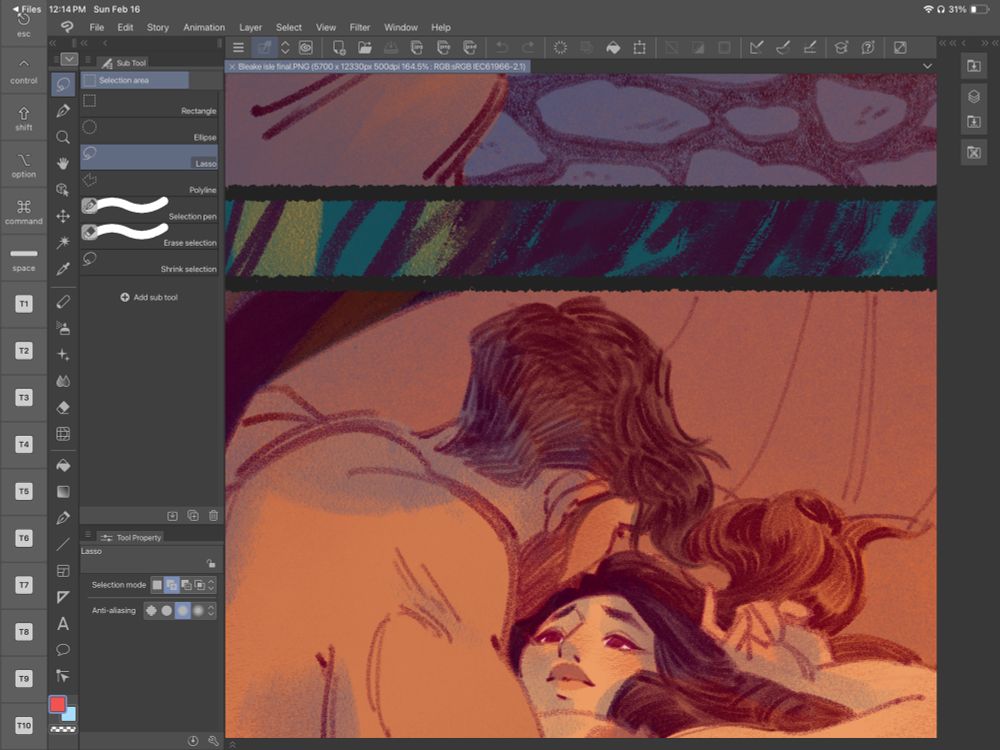Select the Blend tool with droplets icon
This screenshot has width=1000, height=750.
tap(62, 381)
